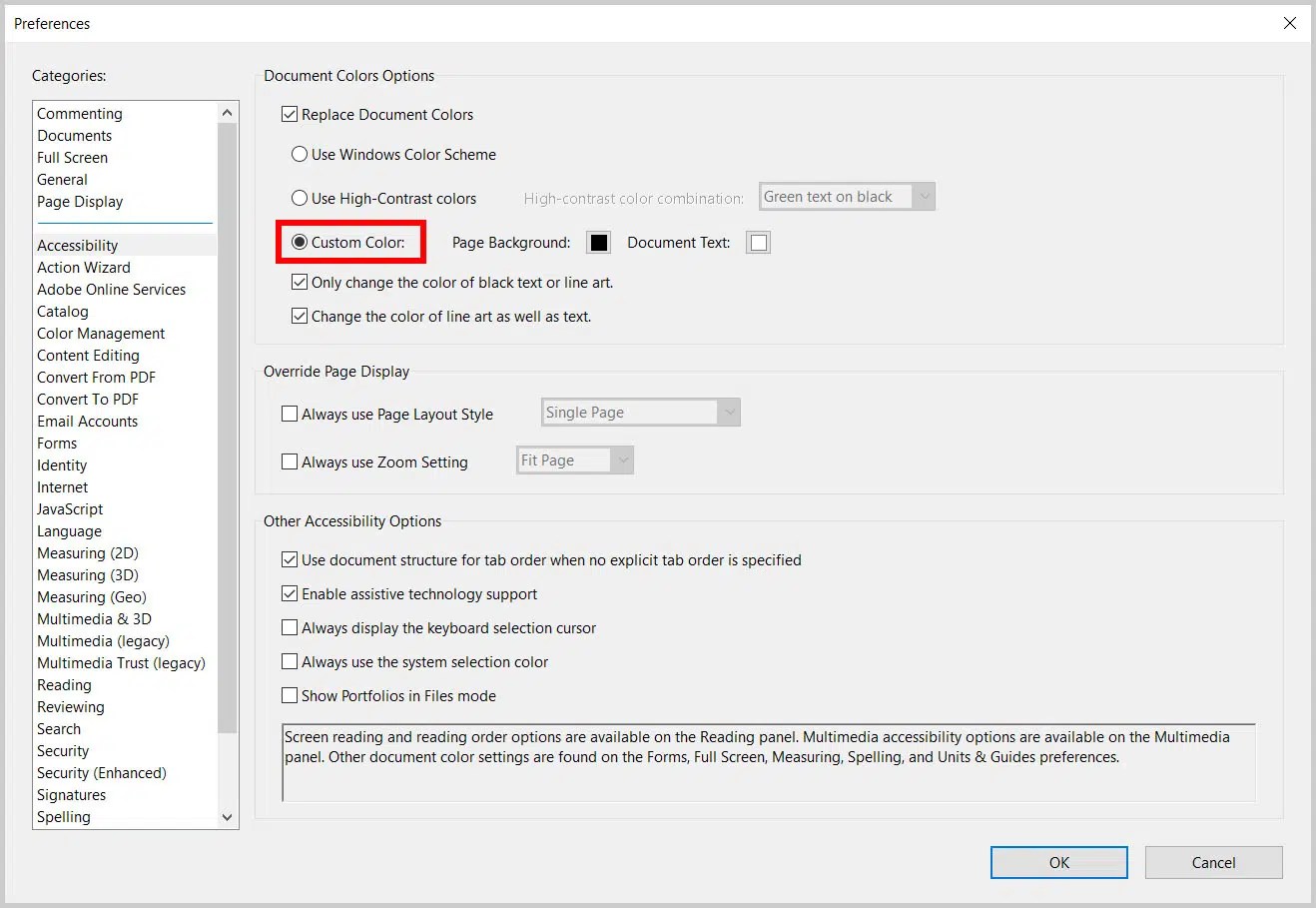Check Show Portfolios in Files mode
The width and height of the screenshot is (1316, 908).
point(290,695)
